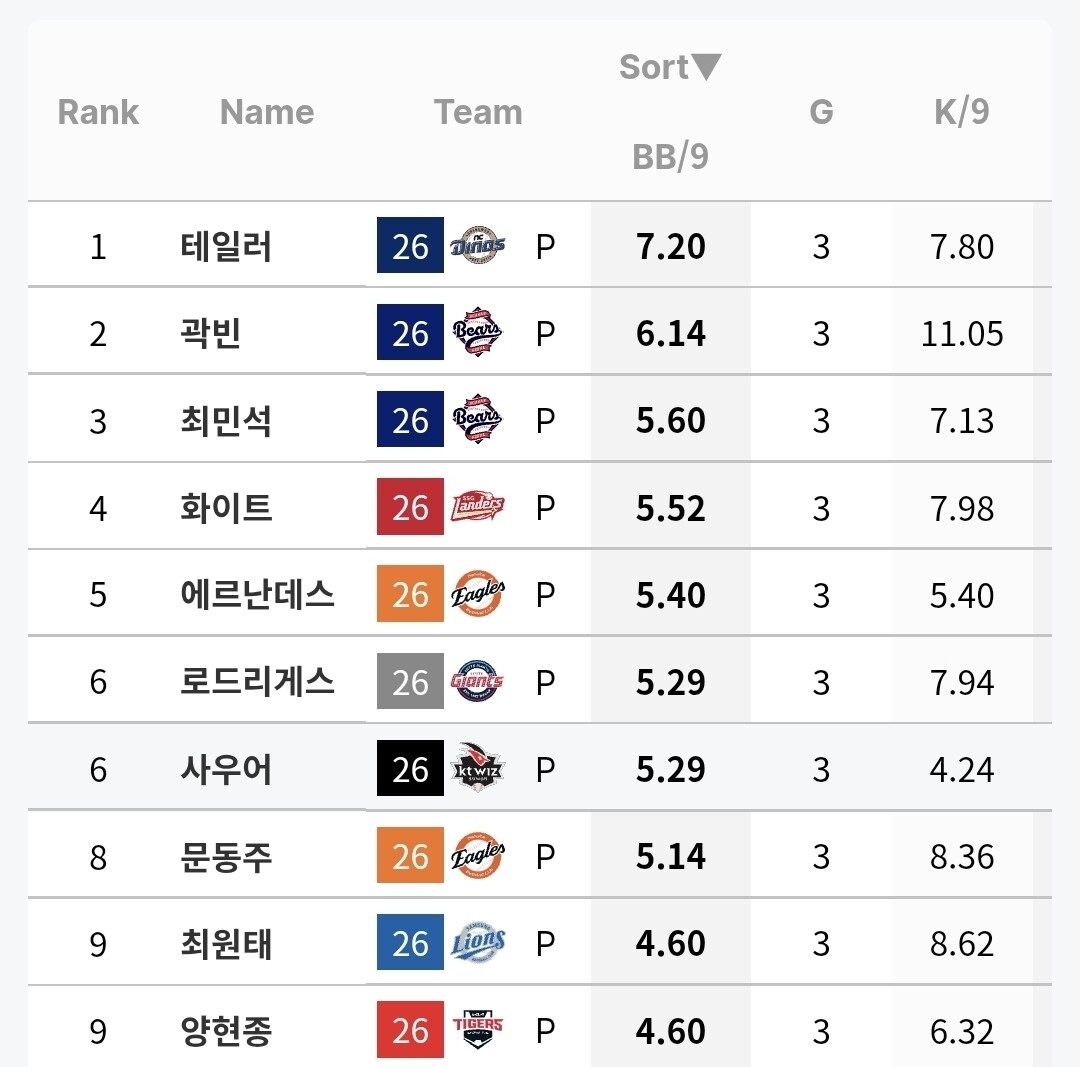Click the Lotte Giants team logo
The width and height of the screenshot is (1080, 1067).
click(x=477, y=681)
